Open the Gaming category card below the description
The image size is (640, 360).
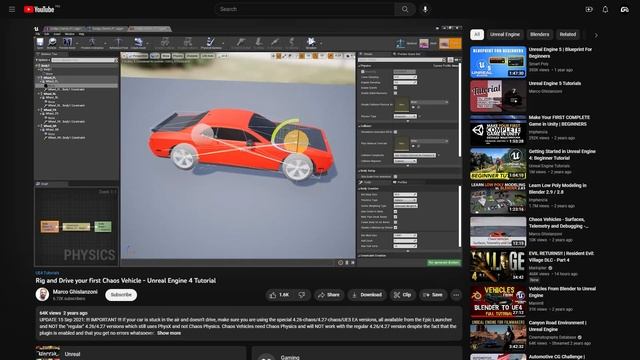click(357, 353)
